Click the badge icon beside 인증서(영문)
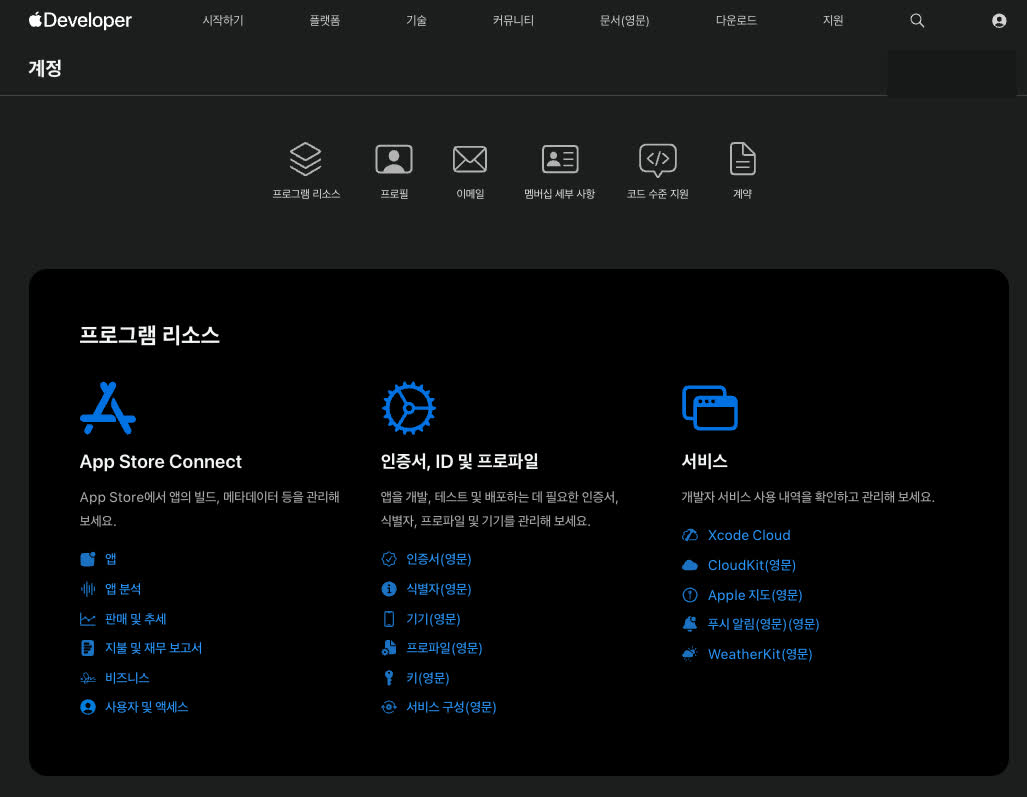 click(389, 559)
